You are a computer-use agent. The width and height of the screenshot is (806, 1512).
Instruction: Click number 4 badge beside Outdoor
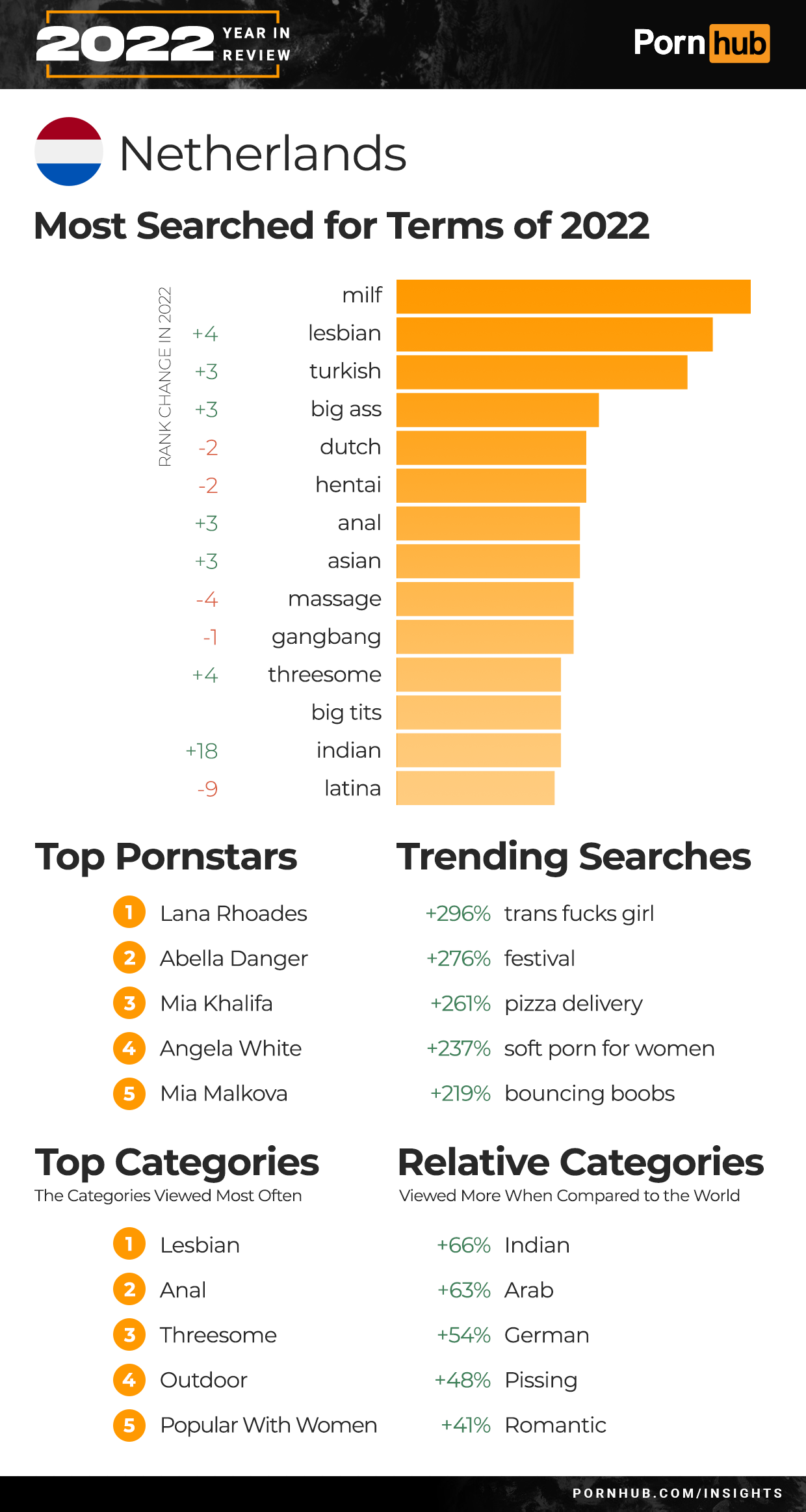point(129,1379)
